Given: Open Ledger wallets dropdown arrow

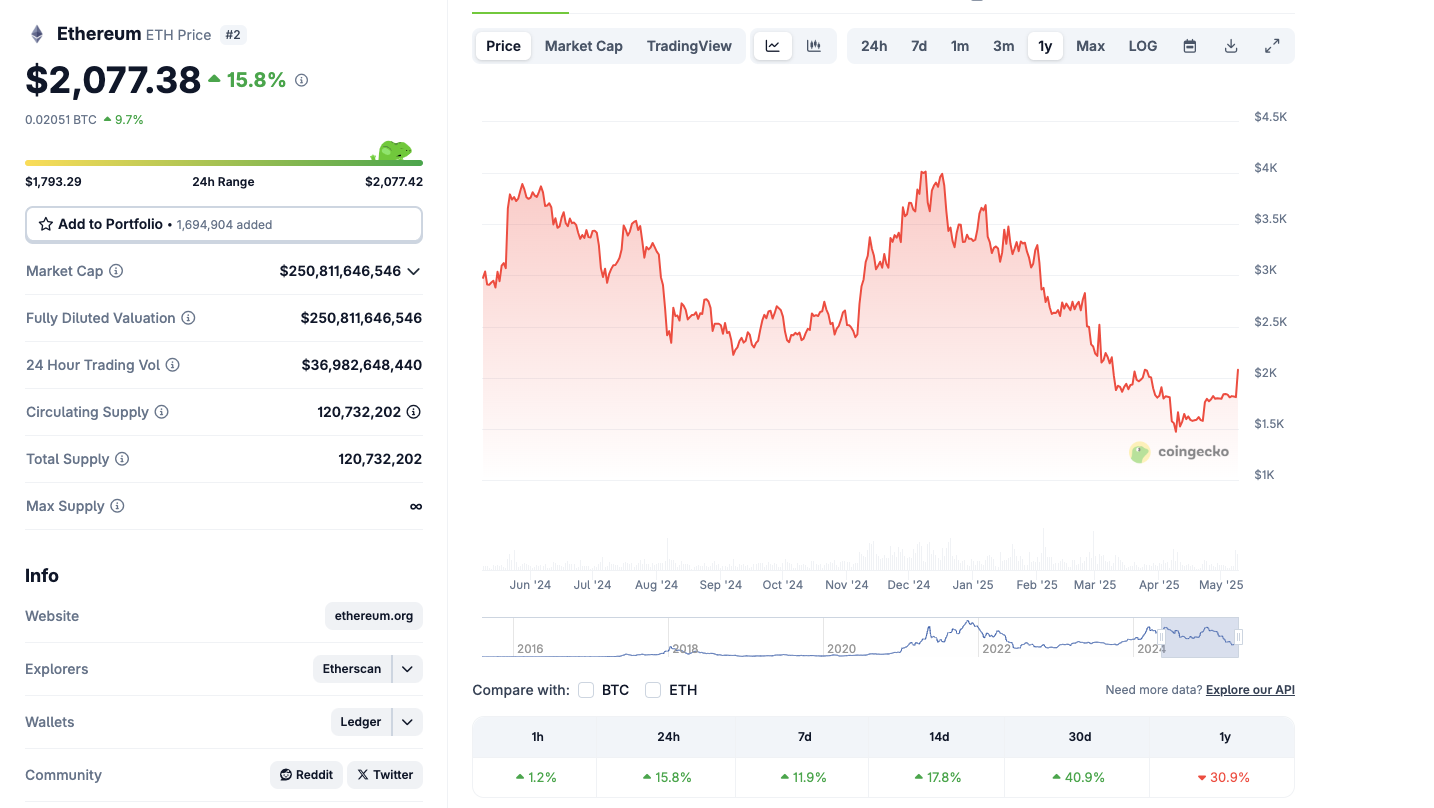Looking at the screenshot, I should (x=407, y=722).
